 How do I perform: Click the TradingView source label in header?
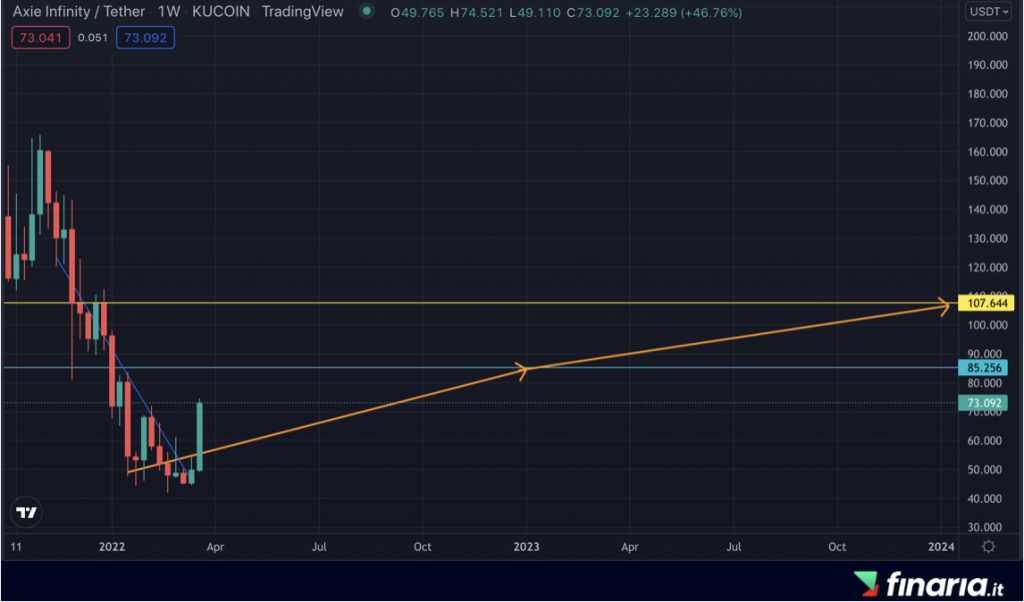click(x=302, y=12)
